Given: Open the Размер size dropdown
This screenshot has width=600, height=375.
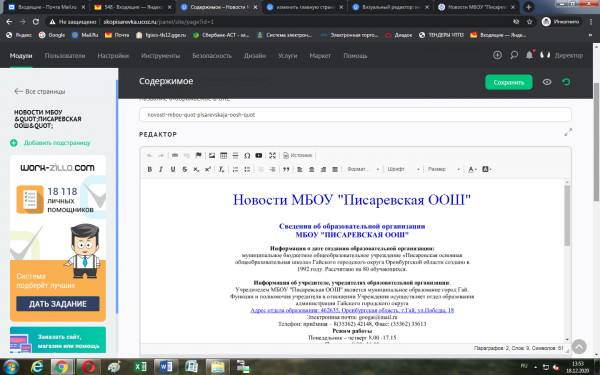Looking at the screenshot, I should (444, 169).
